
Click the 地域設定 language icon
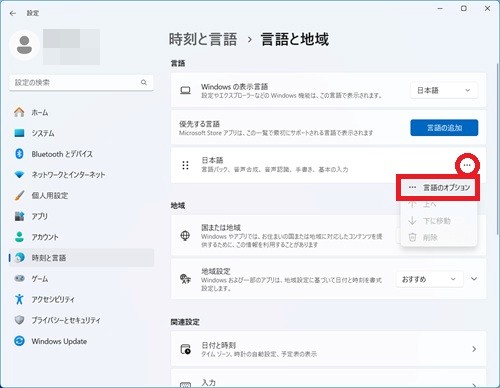tap(185, 279)
